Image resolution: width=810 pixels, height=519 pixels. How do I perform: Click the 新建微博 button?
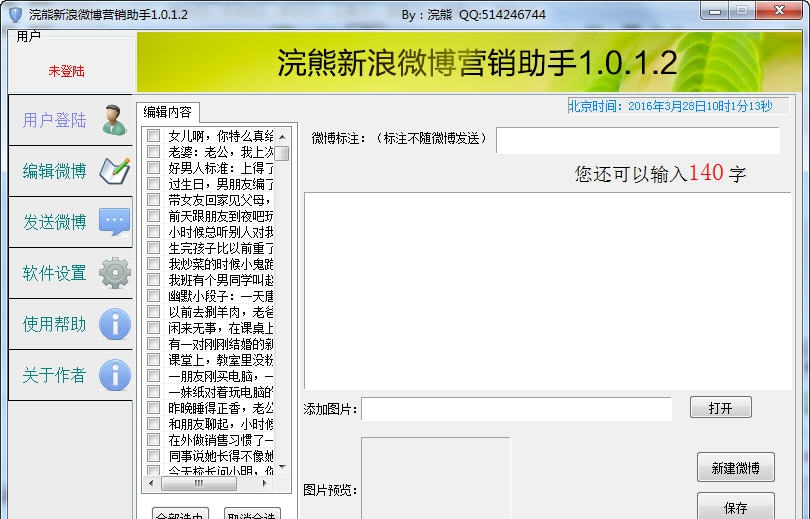(x=736, y=468)
